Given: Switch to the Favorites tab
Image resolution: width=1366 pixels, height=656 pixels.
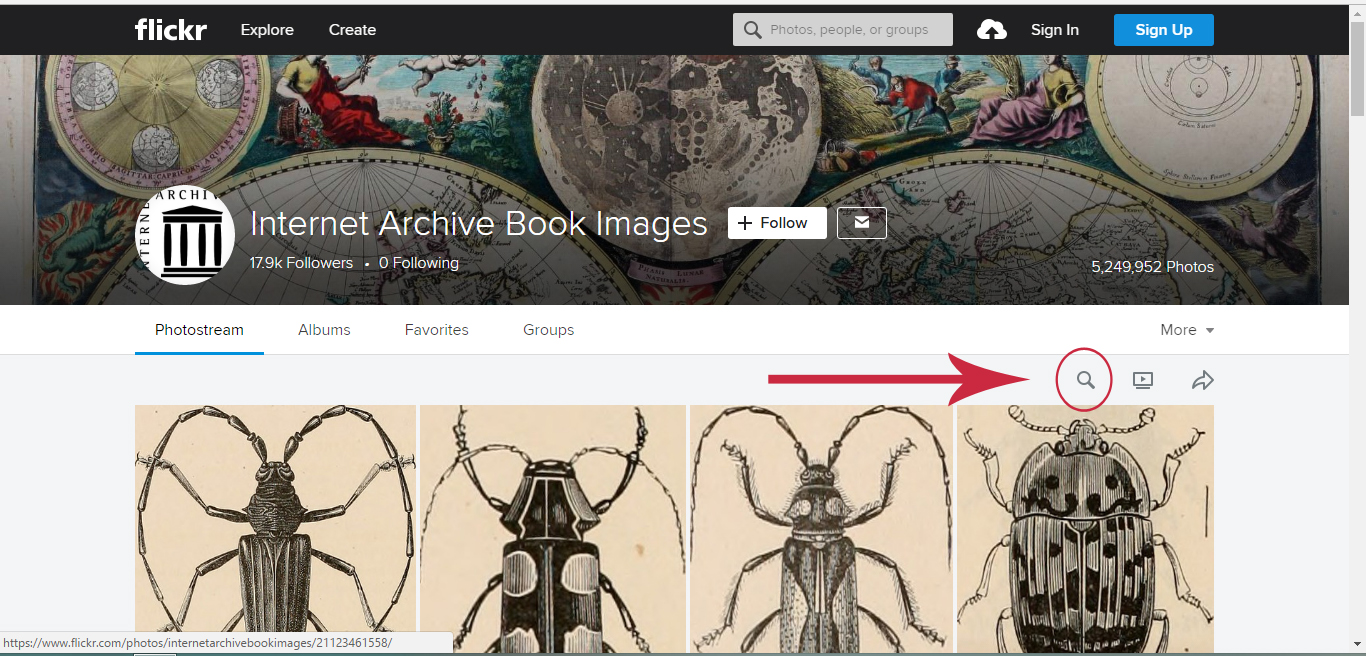Looking at the screenshot, I should 436,329.
